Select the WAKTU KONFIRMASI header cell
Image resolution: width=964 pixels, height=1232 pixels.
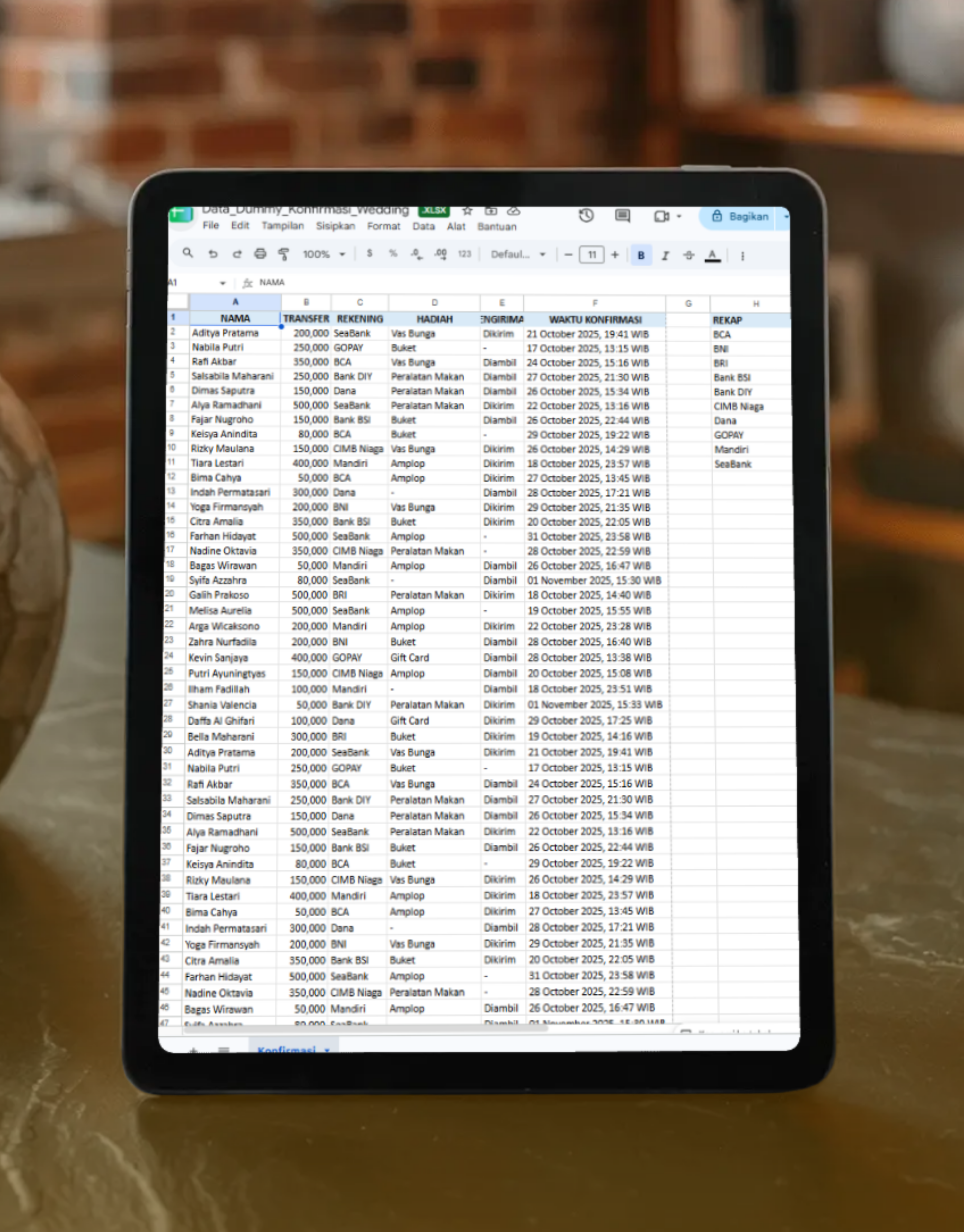(595, 320)
